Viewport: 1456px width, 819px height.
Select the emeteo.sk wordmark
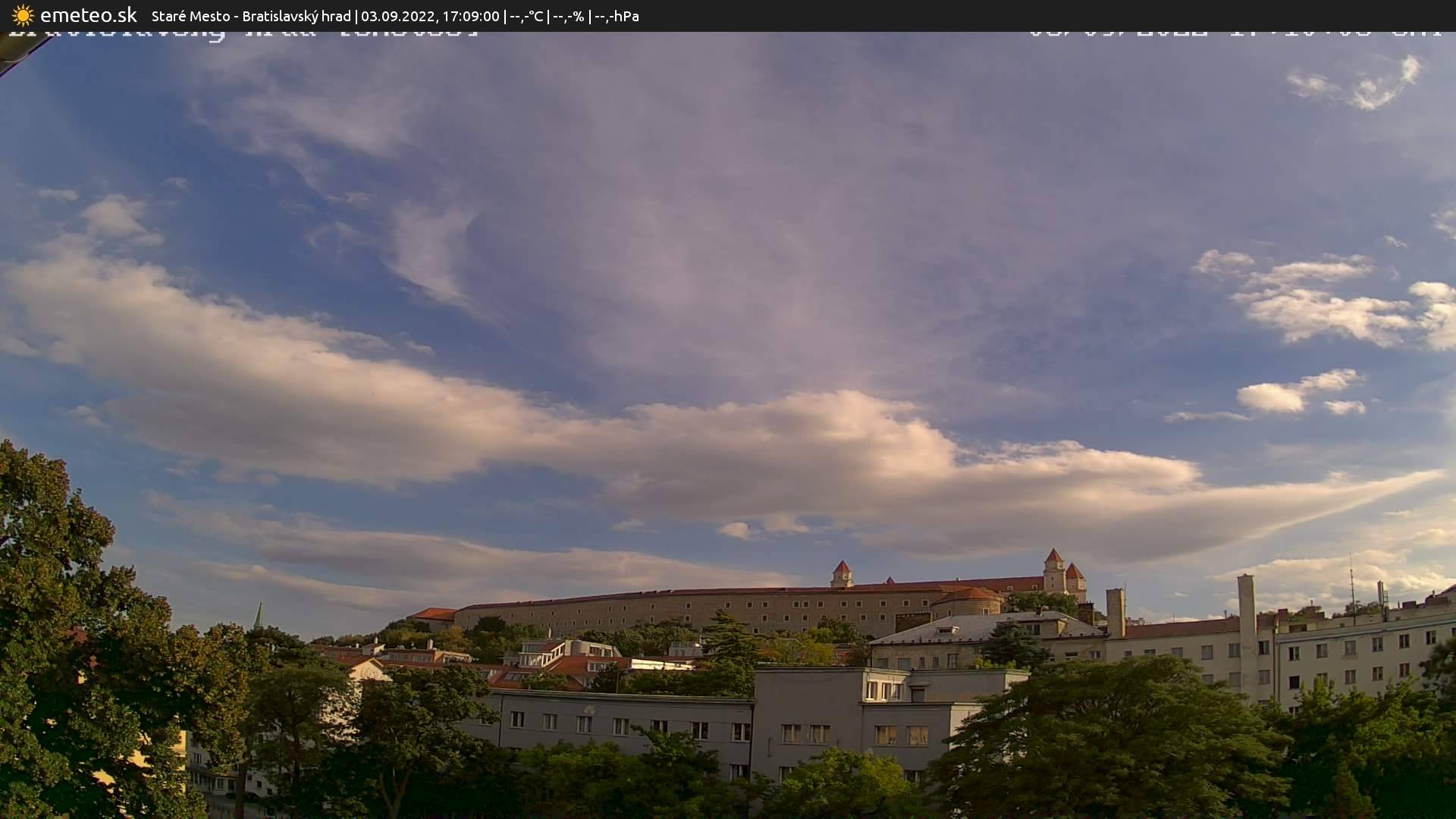coord(89,14)
